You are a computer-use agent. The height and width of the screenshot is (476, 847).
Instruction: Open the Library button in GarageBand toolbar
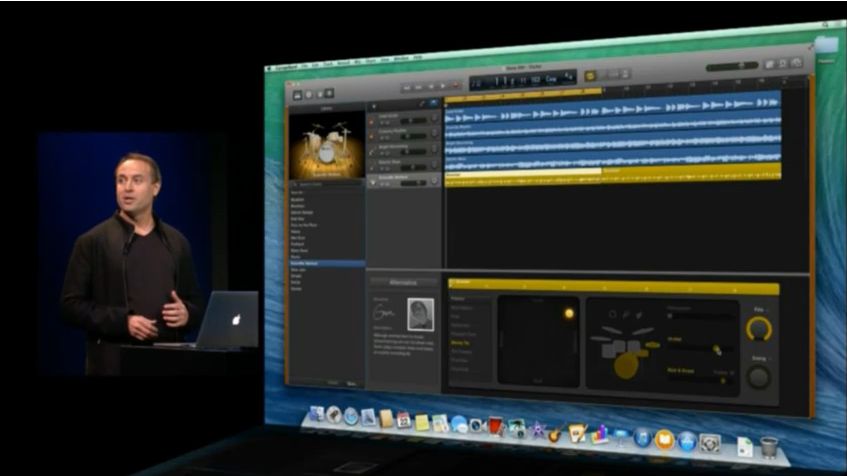point(297,95)
